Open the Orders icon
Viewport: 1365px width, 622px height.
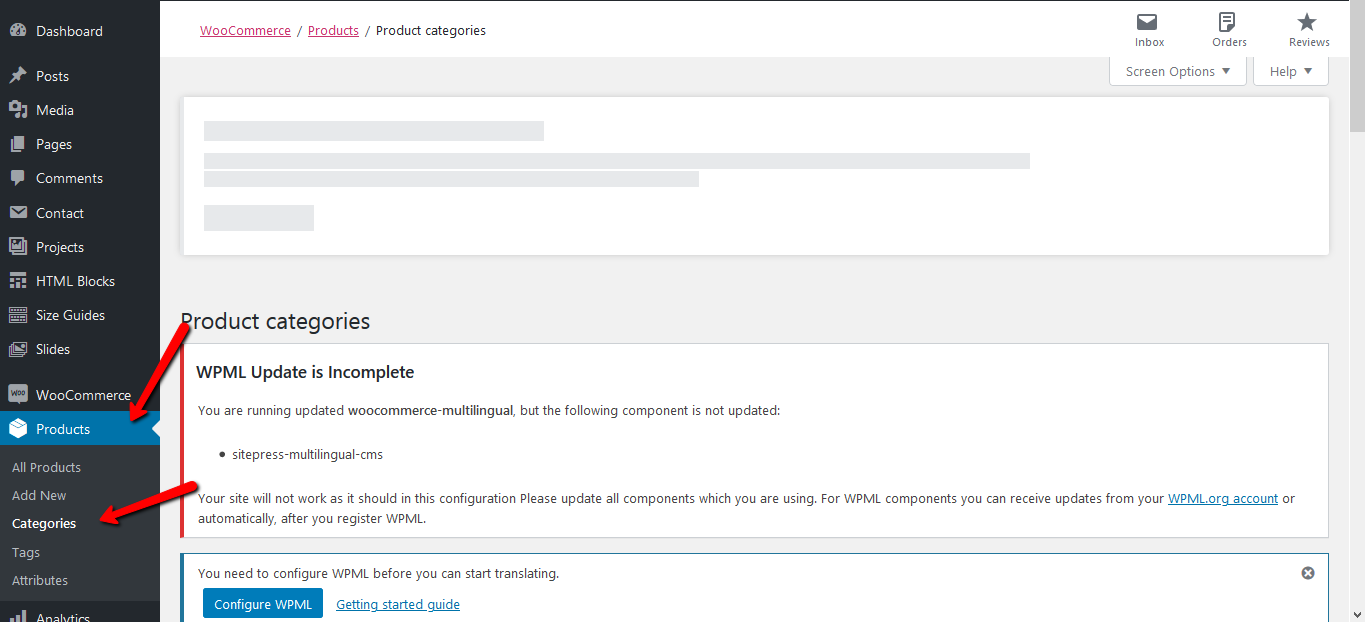[x=1228, y=22]
